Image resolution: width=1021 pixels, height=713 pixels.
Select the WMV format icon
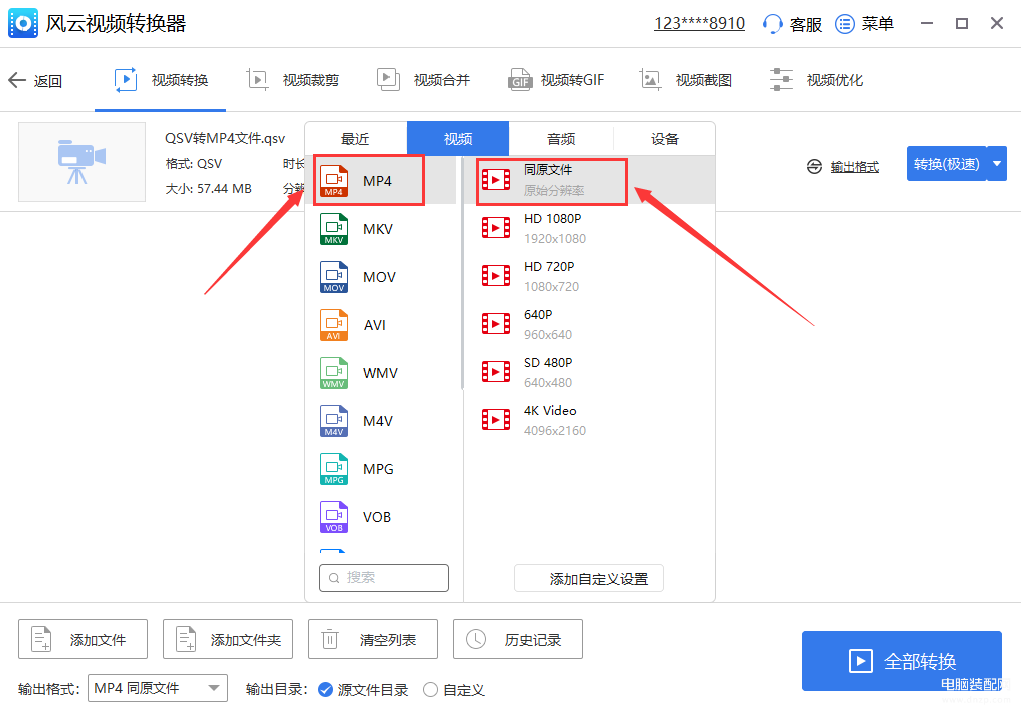(333, 373)
